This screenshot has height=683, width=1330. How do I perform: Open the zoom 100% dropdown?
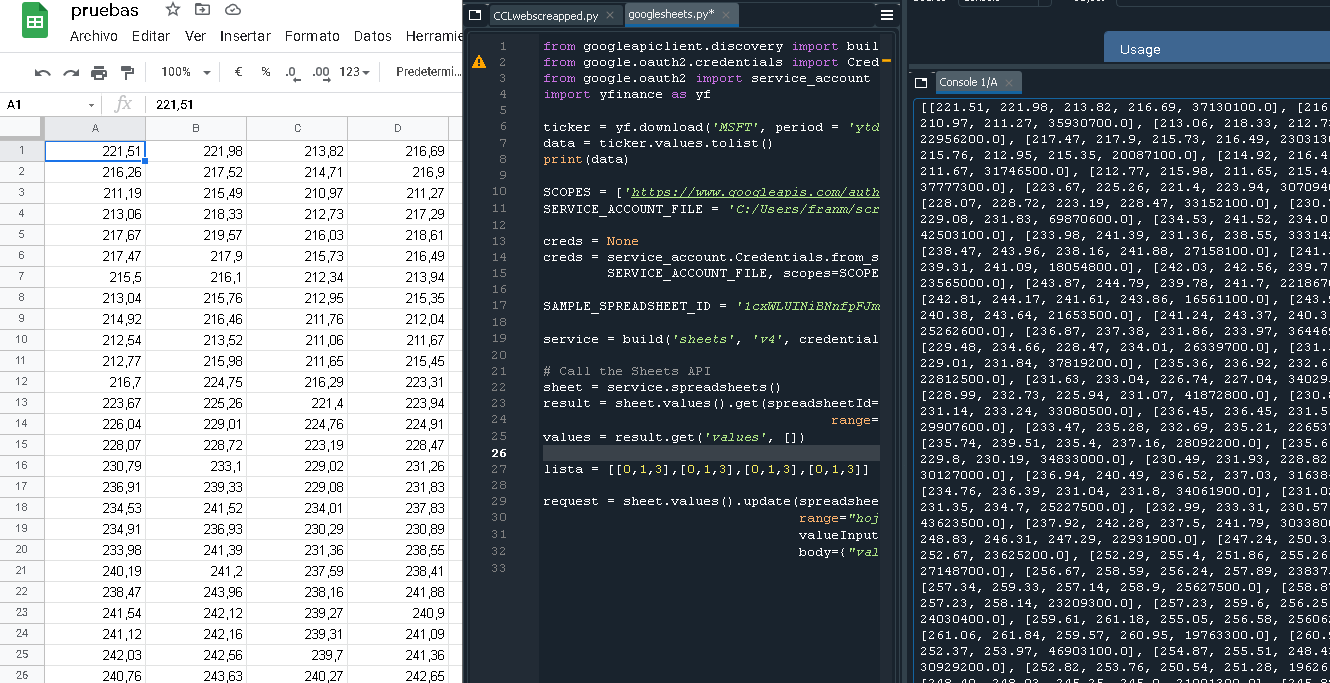pyautogui.click(x=186, y=72)
